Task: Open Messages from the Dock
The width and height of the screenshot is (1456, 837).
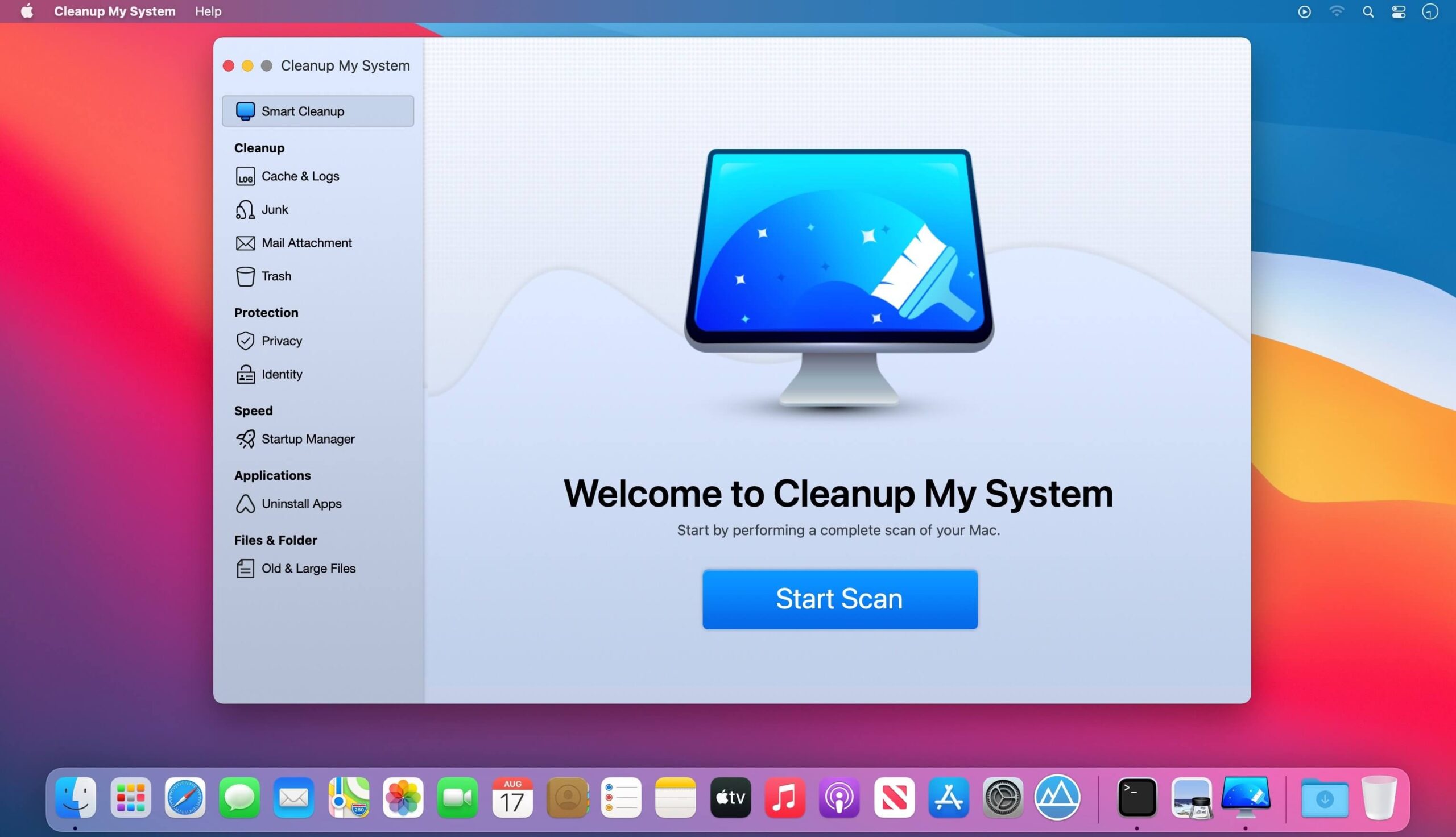Action: 239,798
